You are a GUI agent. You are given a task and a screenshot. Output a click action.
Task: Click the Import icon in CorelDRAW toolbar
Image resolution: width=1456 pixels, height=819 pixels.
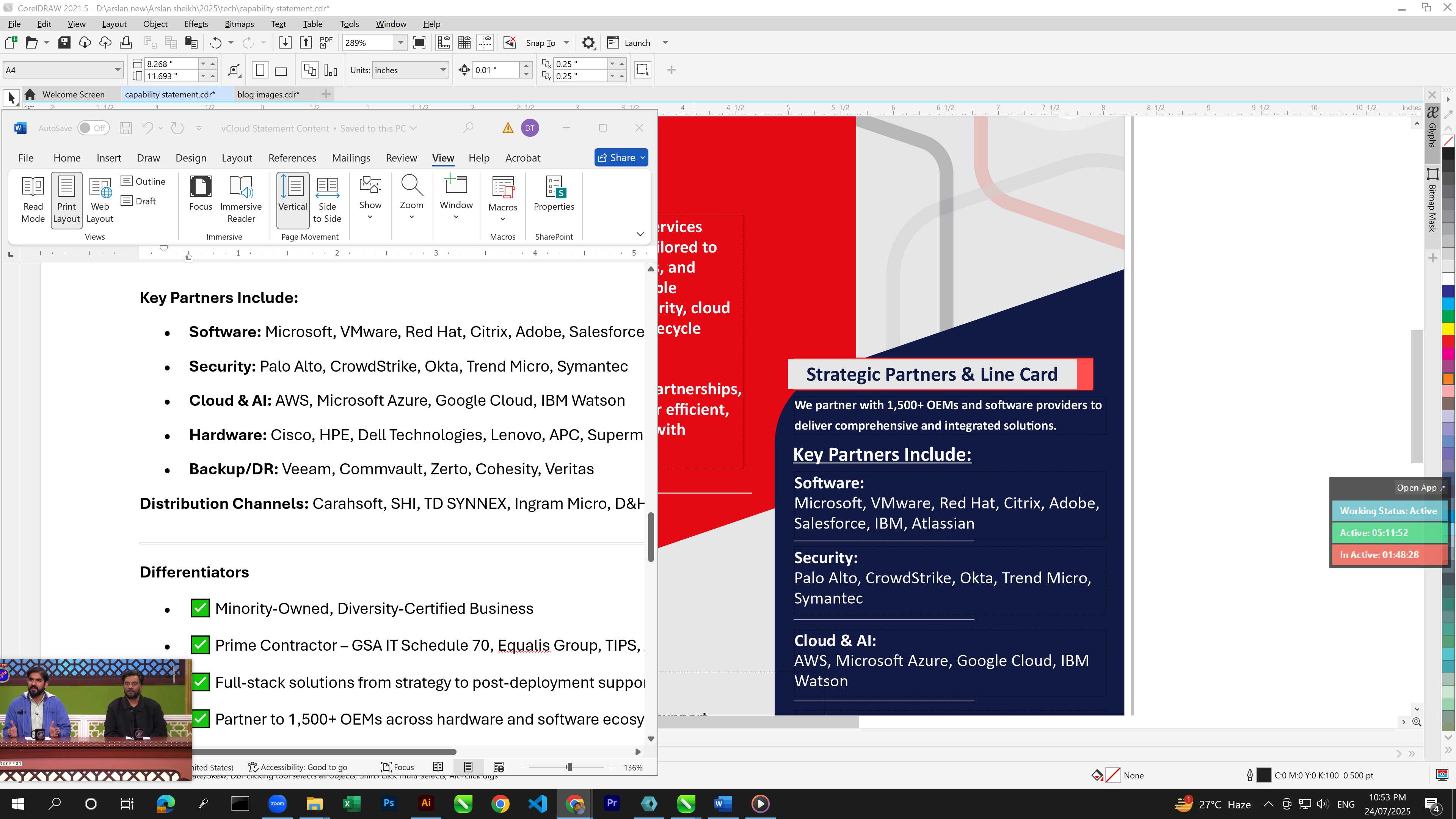pos(286,42)
